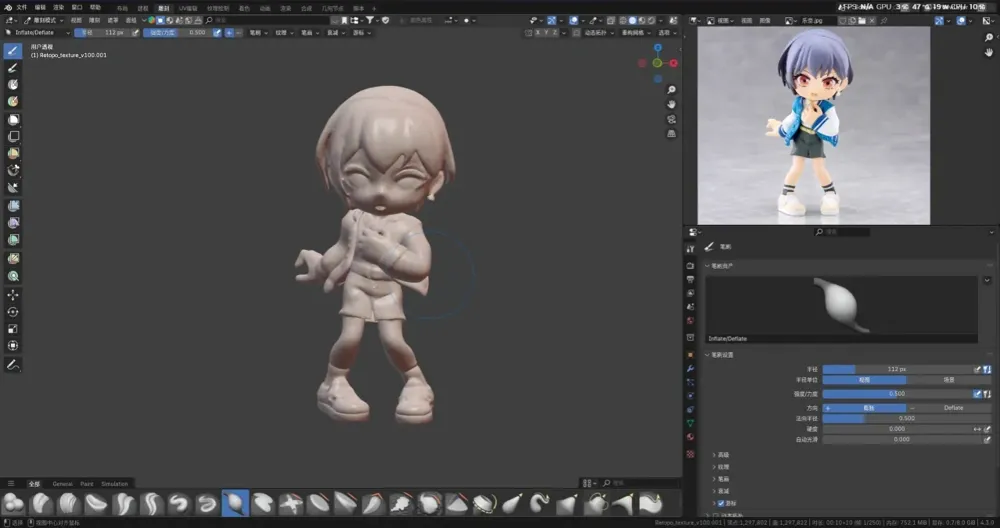This screenshot has height=528, width=1000.
Task: Expand the 高级 (Advanced) section
Action: point(722,454)
